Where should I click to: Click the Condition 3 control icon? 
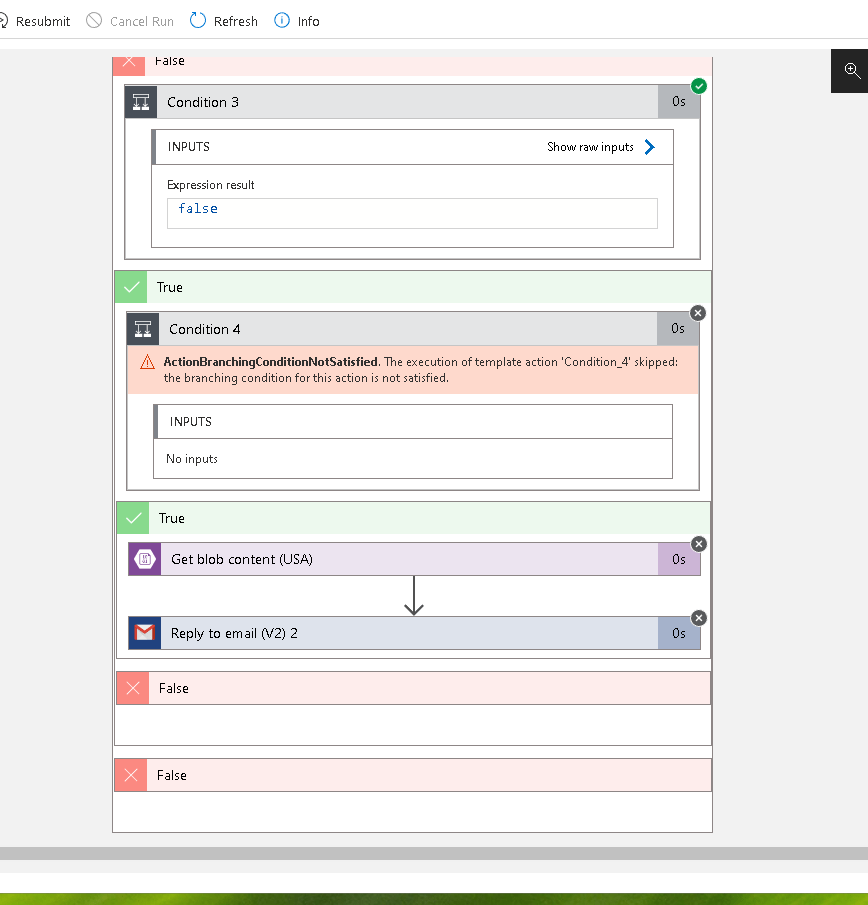click(141, 102)
